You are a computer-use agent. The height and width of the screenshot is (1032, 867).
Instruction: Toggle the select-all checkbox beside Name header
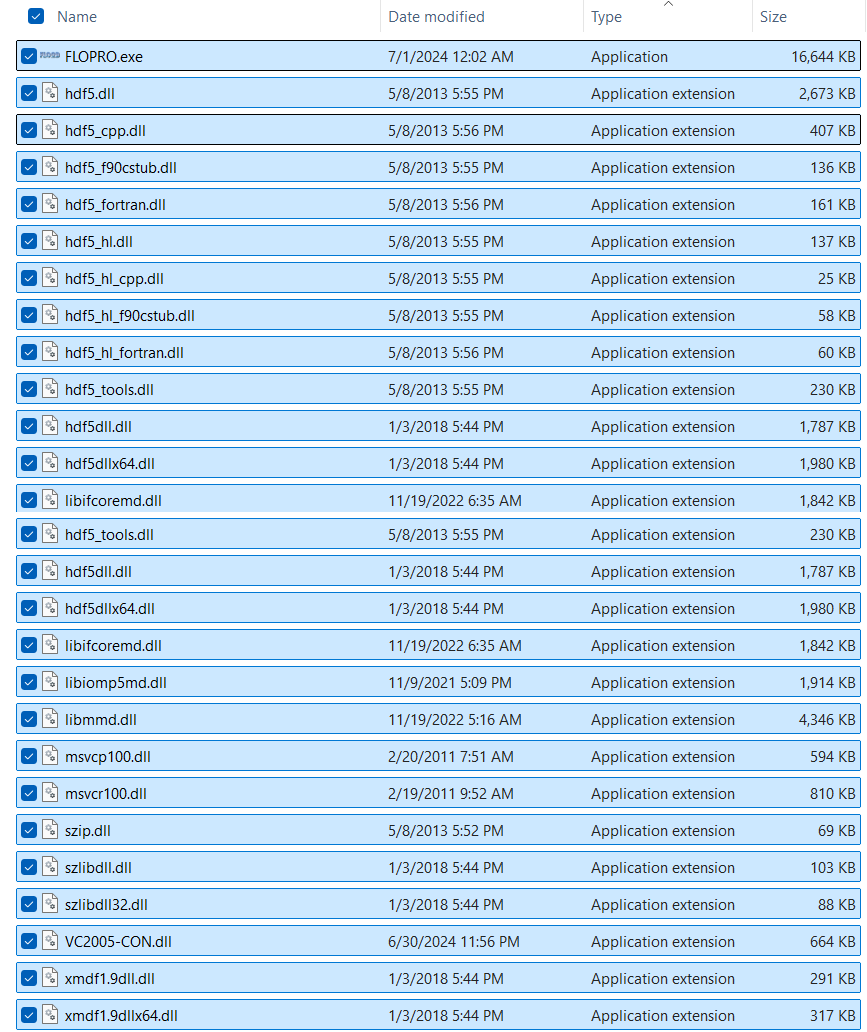point(36,17)
